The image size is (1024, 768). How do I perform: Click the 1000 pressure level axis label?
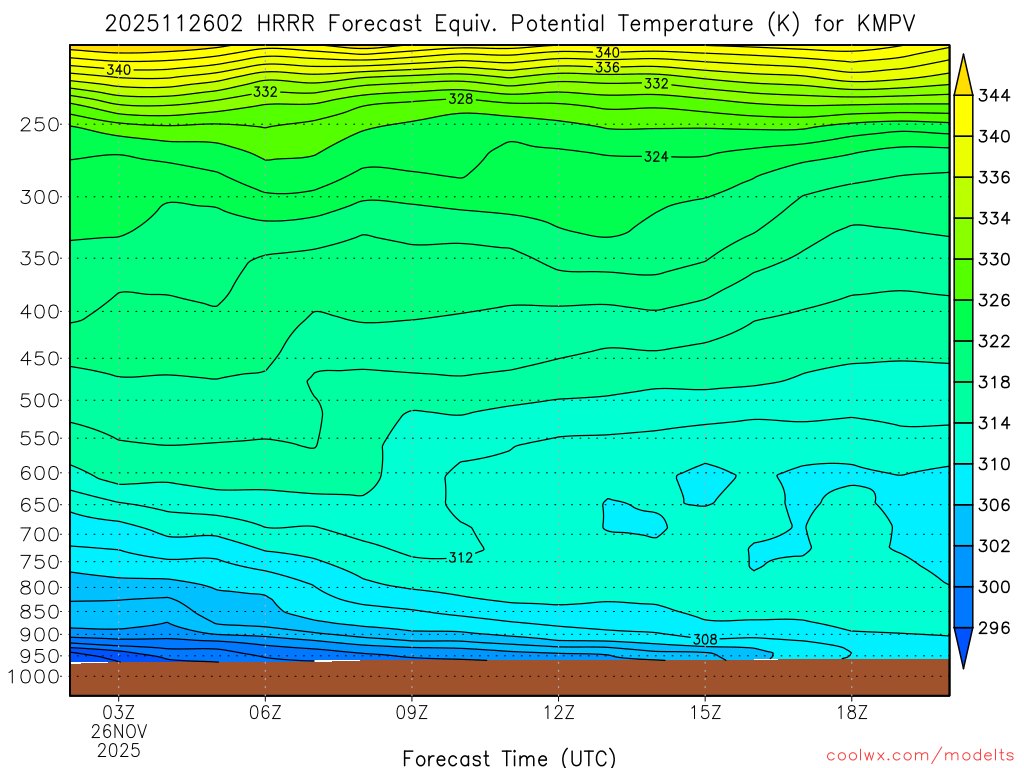coord(34,677)
